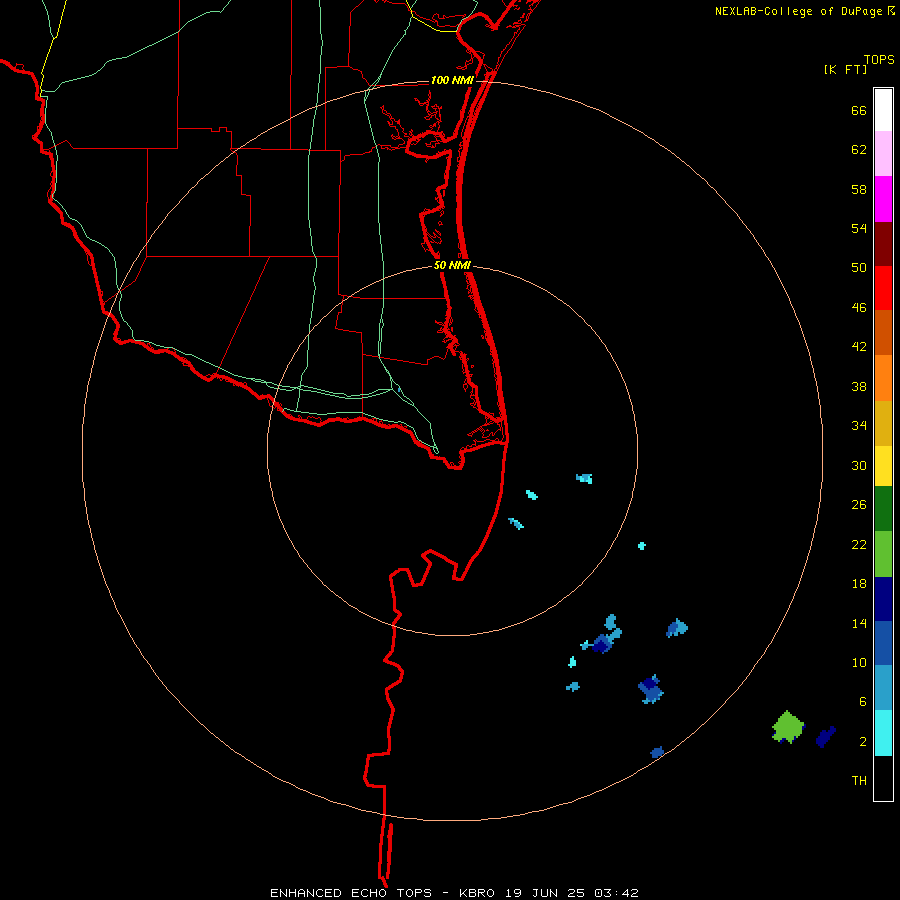This screenshot has width=900, height=900.
Task: Pick the dark maroon legend swatch
Action: point(883,244)
